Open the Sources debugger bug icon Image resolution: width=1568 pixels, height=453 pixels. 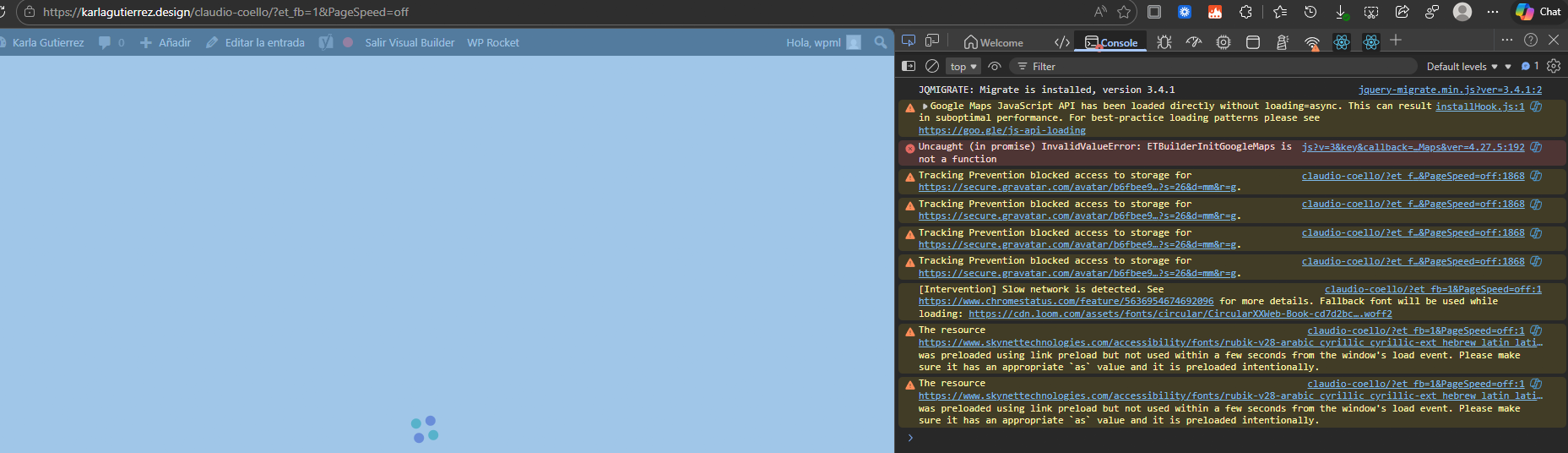pos(1164,42)
